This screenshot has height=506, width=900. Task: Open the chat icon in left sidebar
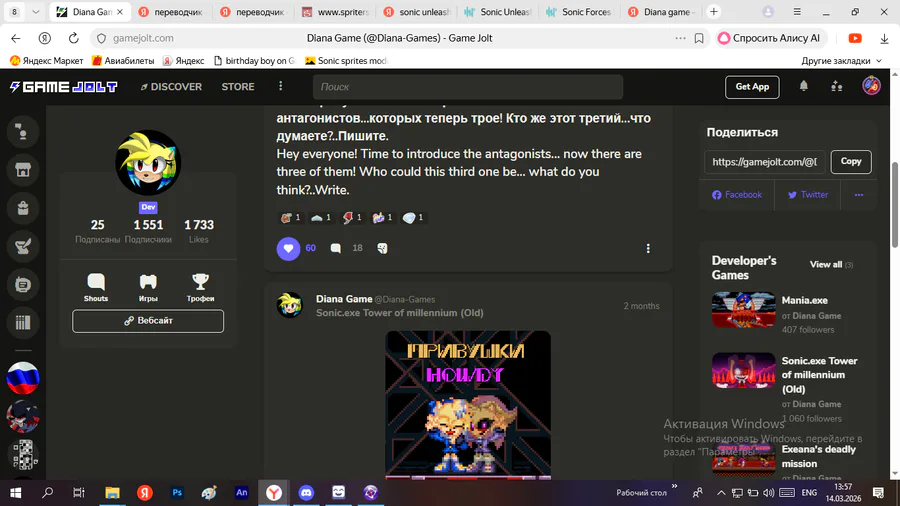(x=23, y=285)
